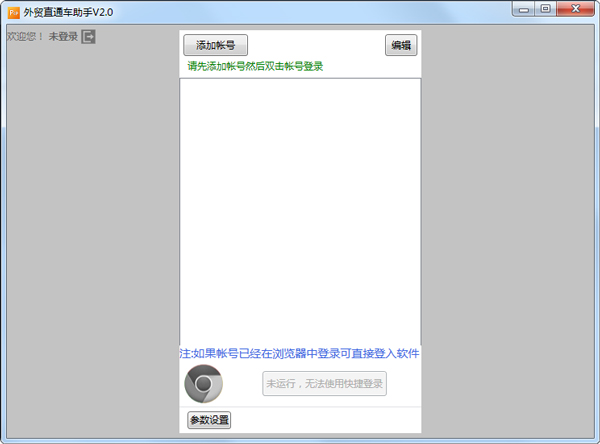Select the green 请先添加帐号然后双击帐号登录 hint text
600x444 pixels.
coord(255,66)
